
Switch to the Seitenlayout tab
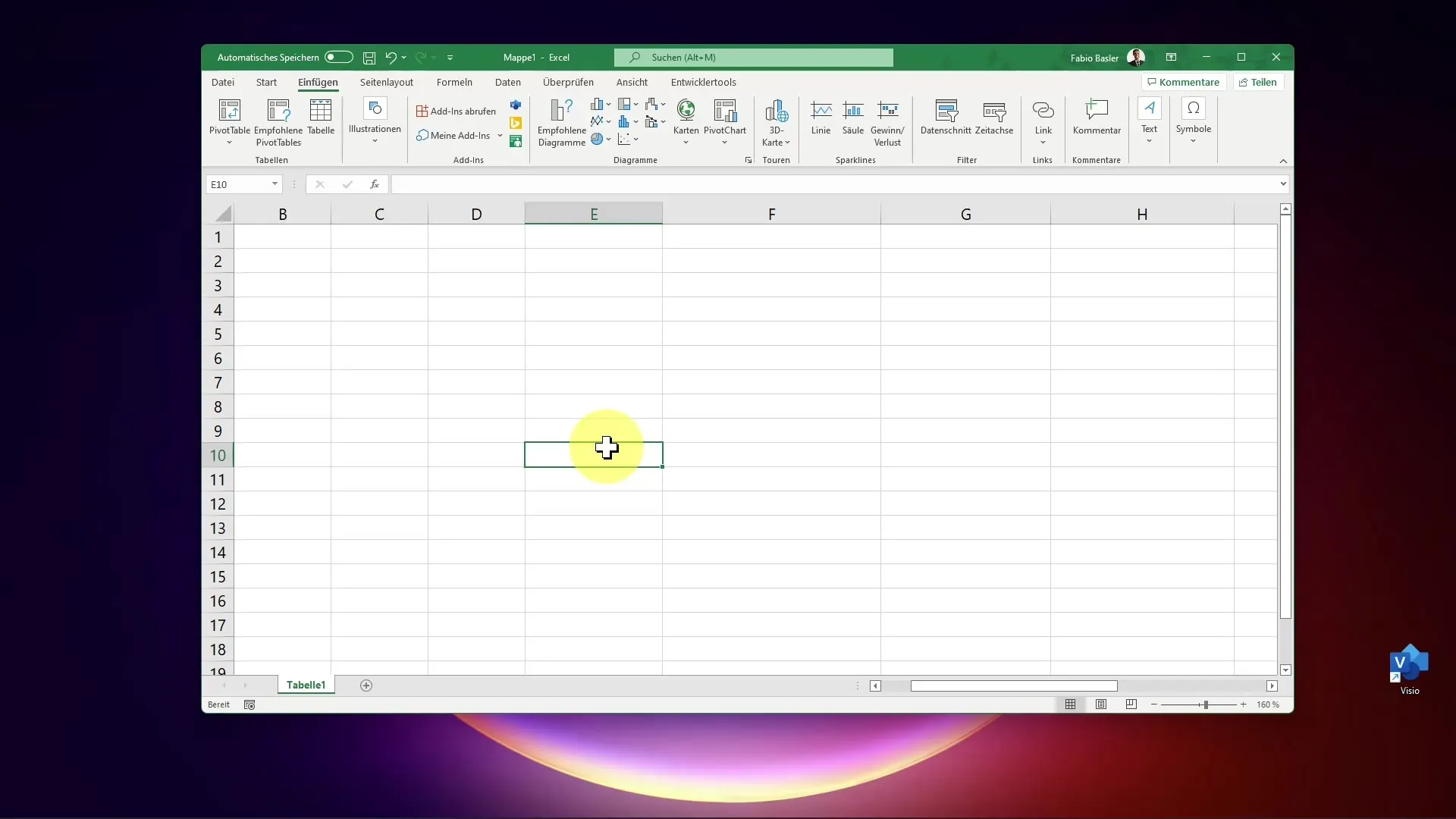387,82
